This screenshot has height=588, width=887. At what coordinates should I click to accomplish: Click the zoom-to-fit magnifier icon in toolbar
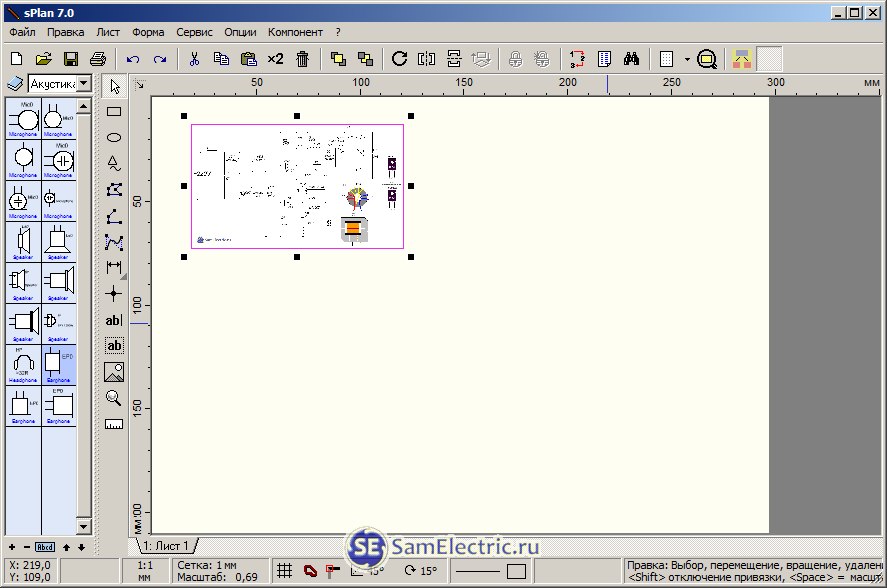[707, 59]
